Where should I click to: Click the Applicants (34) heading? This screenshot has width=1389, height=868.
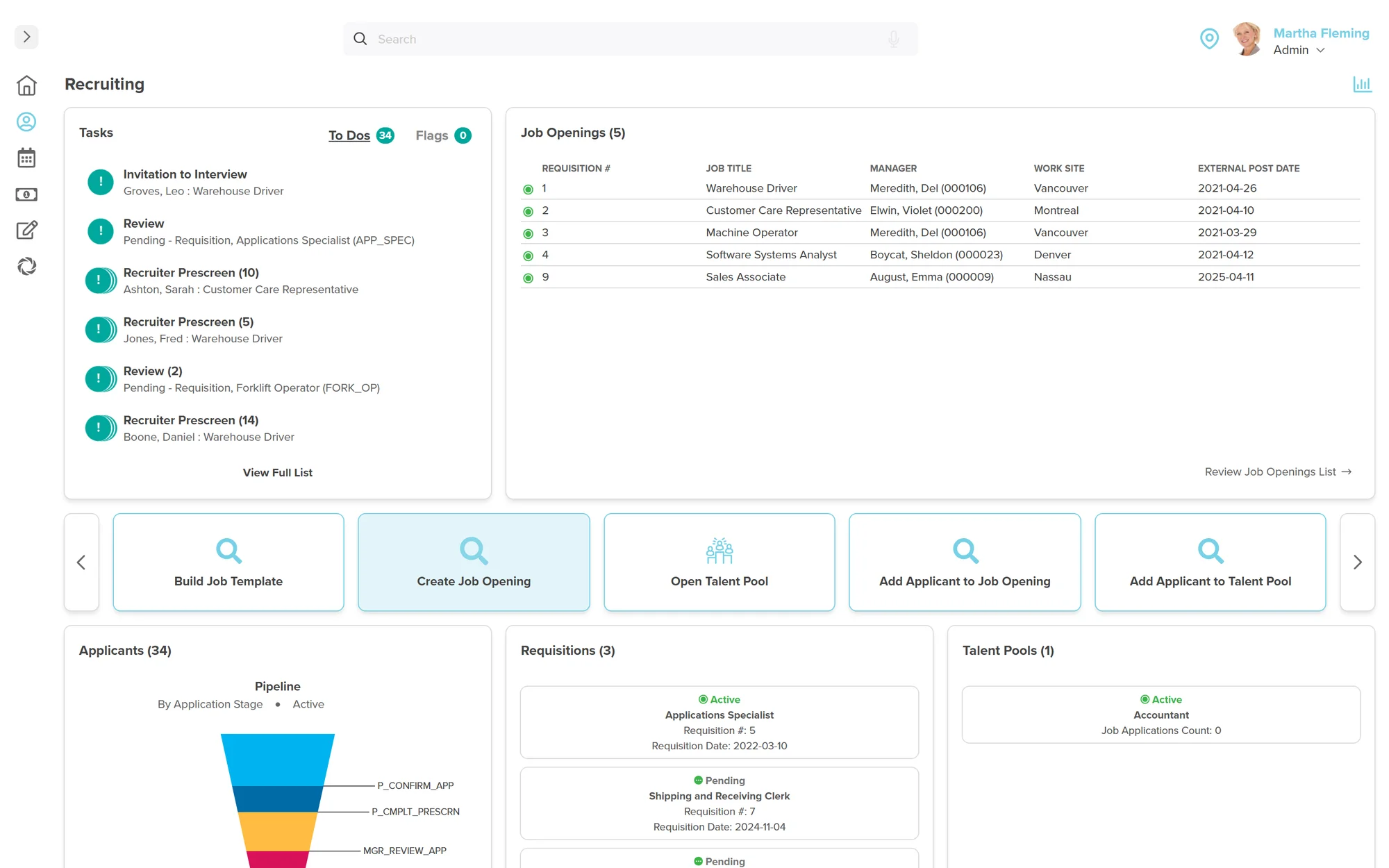pos(125,651)
